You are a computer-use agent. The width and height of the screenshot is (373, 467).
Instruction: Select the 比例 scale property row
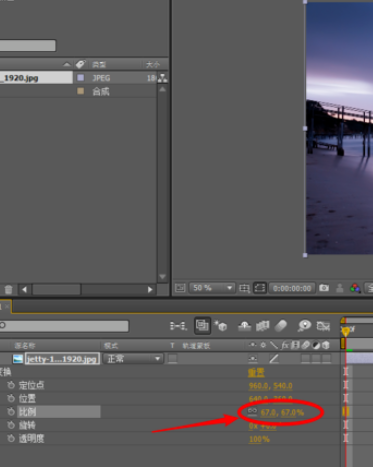point(58,412)
